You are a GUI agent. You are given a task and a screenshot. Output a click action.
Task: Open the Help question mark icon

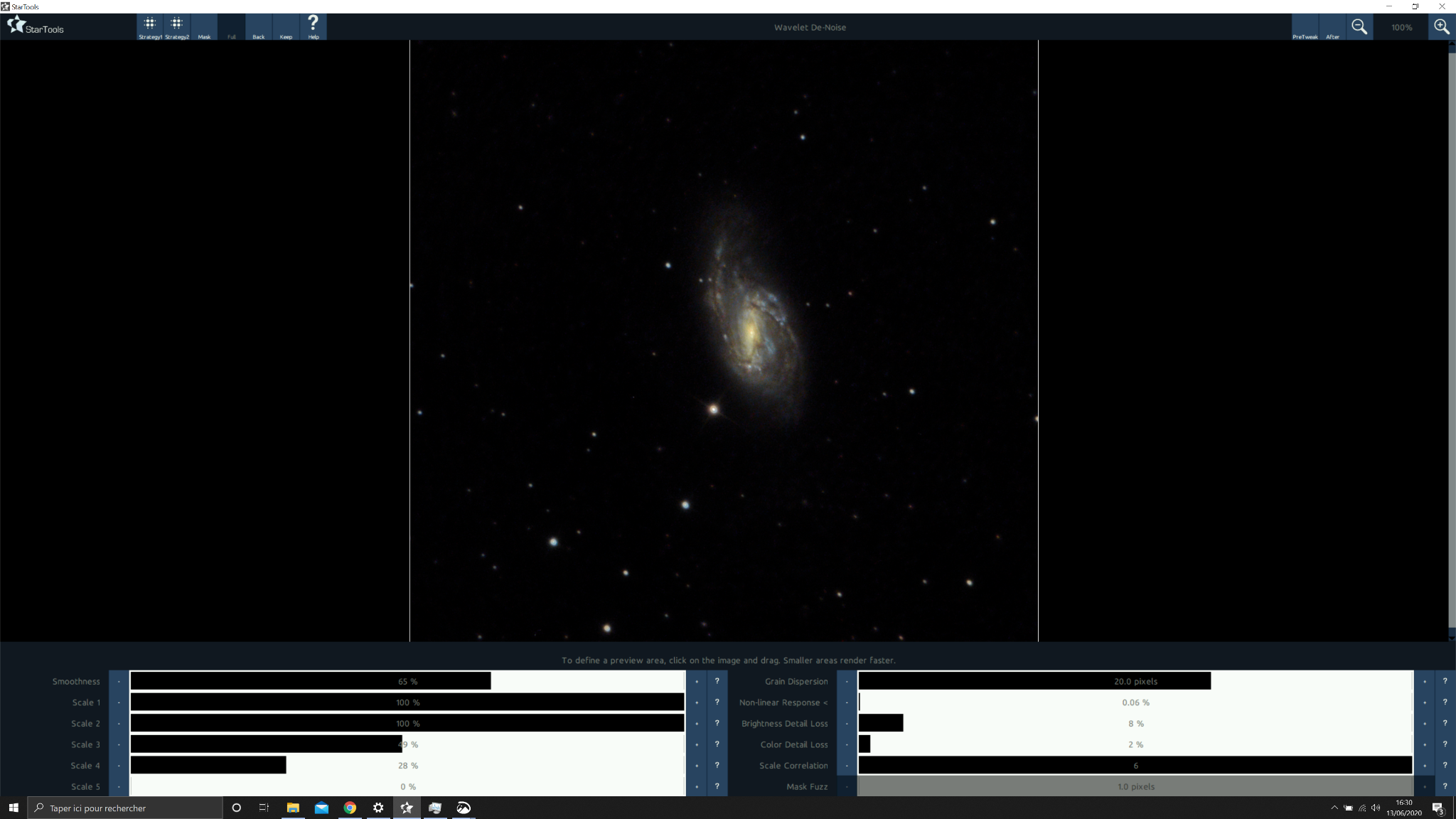click(314, 27)
